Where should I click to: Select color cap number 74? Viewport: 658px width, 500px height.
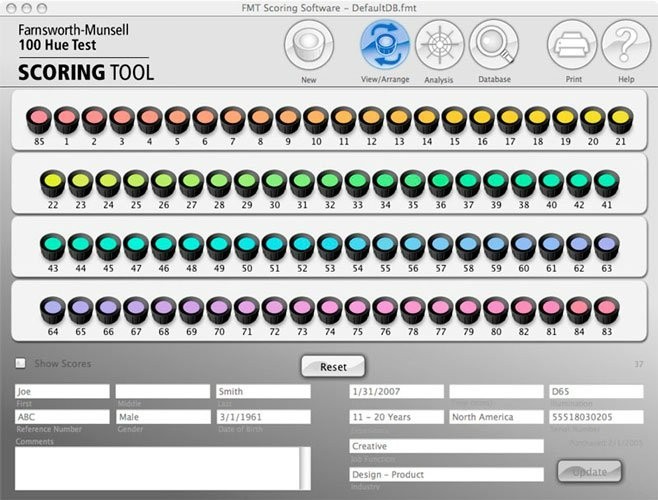pos(330,310)
